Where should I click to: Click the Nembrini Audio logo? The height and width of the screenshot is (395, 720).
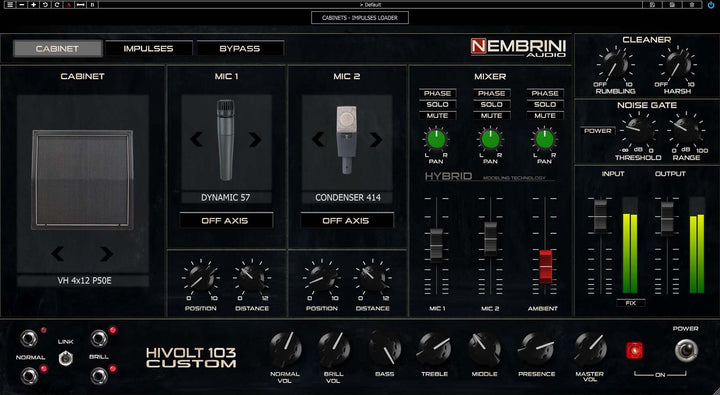tap(518, 47)
